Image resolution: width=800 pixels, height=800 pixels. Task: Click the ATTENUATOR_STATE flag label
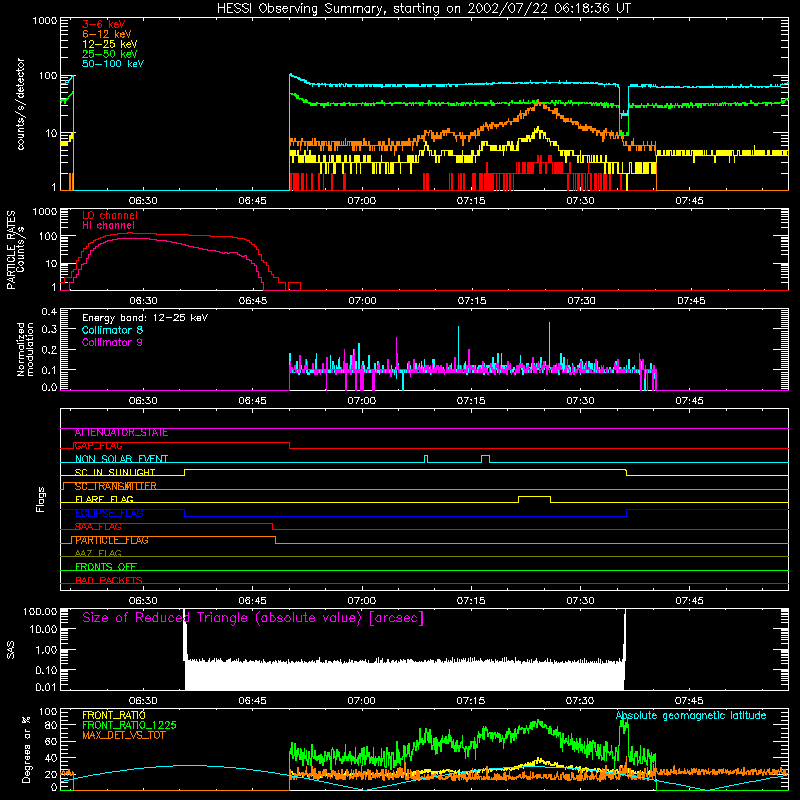(121, 433)
